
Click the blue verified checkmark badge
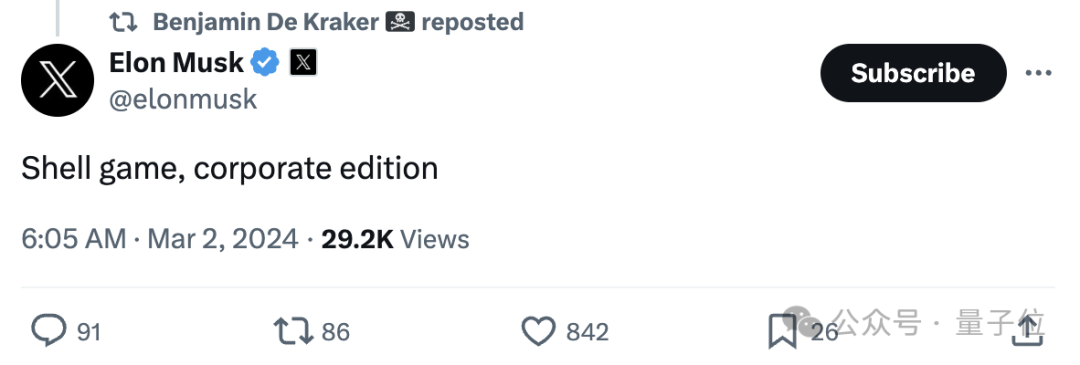[265, 63]
